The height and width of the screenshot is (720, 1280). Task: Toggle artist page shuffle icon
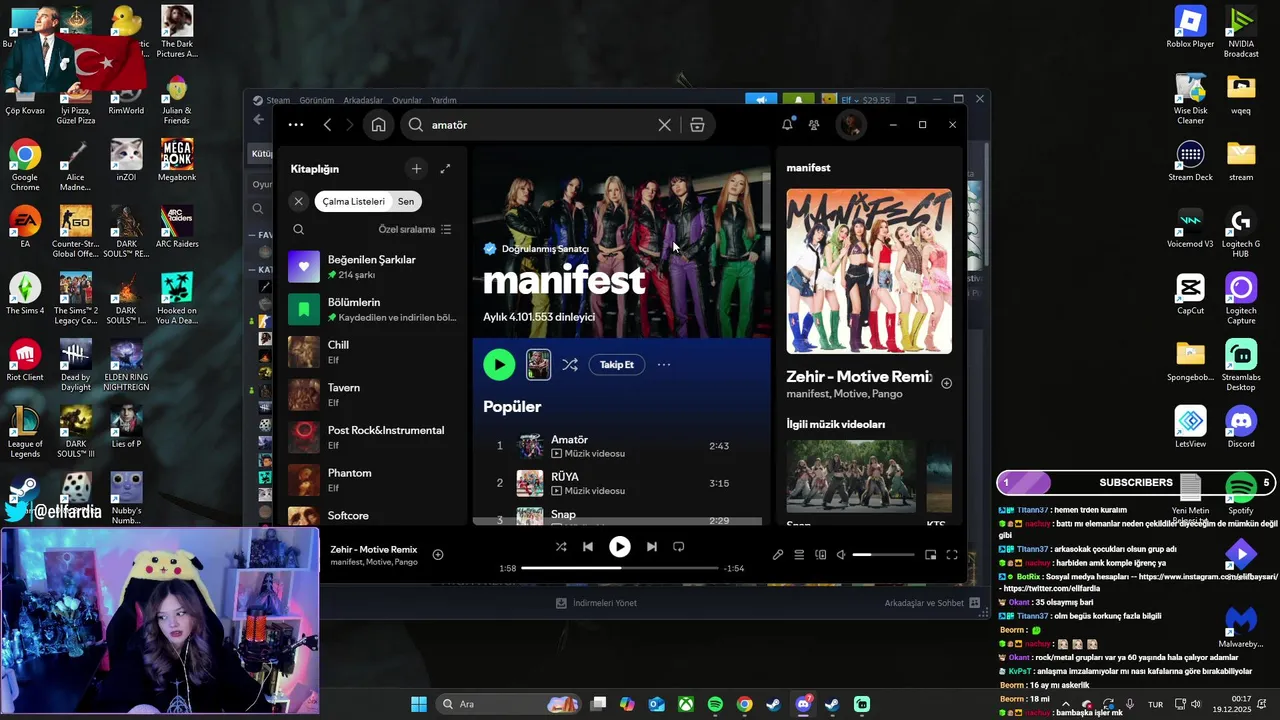570,365
